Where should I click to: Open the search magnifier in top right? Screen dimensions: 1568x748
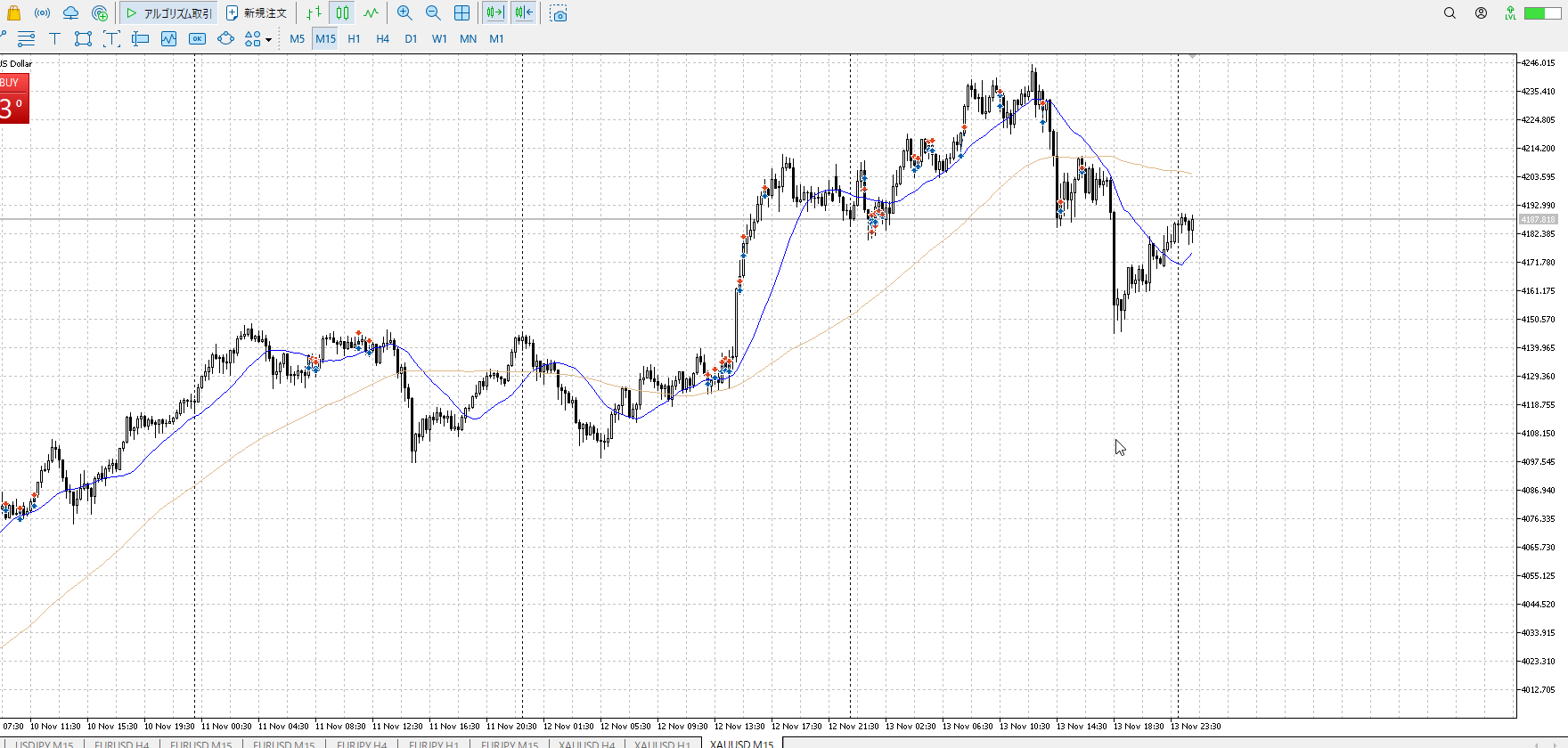(x=1450, y=13)
